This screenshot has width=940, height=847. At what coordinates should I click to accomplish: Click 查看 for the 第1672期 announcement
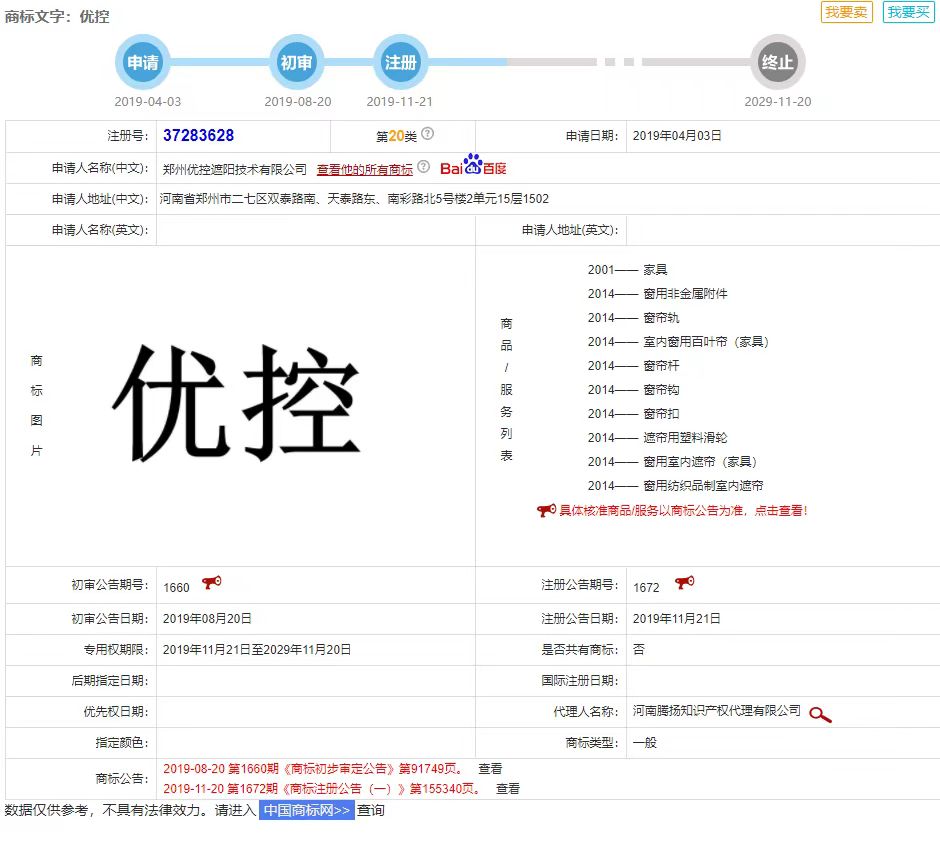click(508, 789)
